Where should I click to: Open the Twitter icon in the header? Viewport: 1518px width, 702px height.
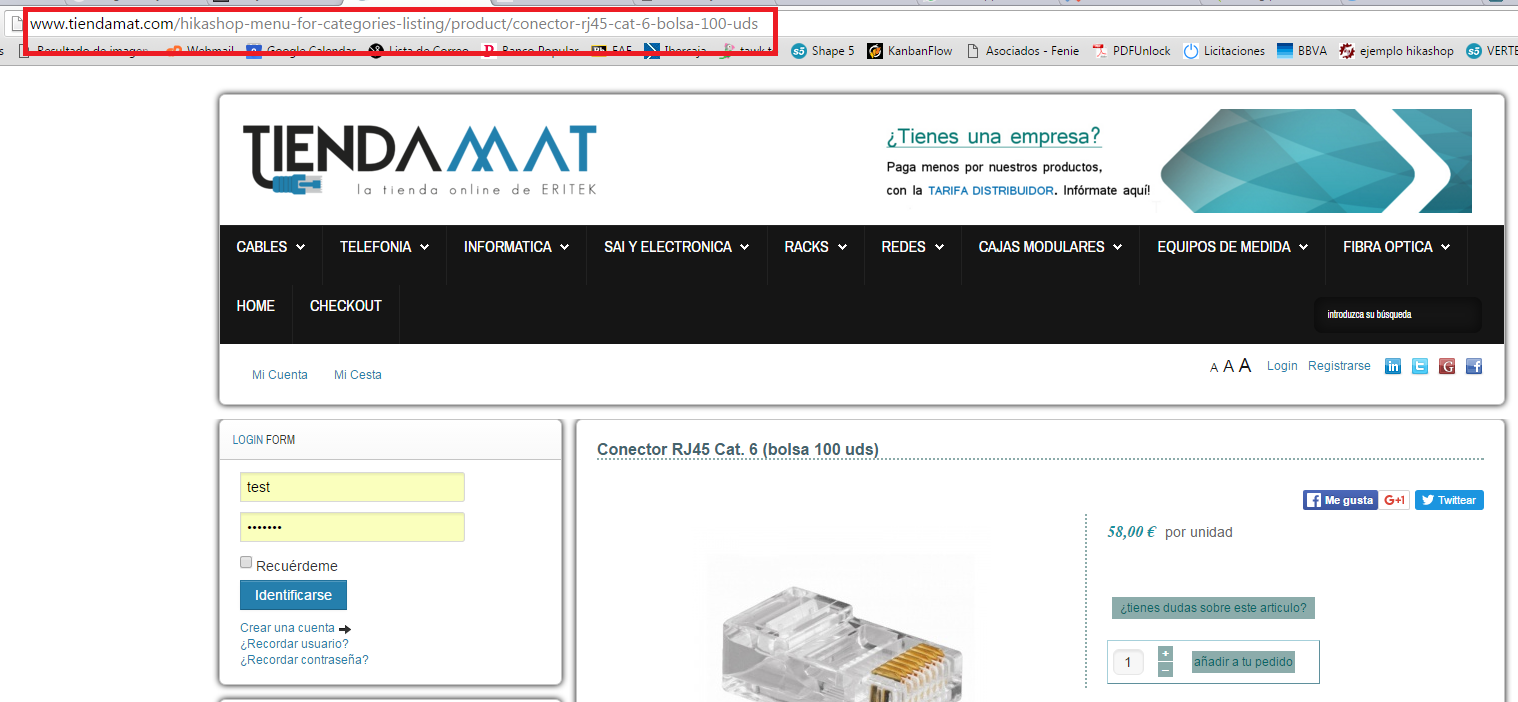click(1420, 366)
